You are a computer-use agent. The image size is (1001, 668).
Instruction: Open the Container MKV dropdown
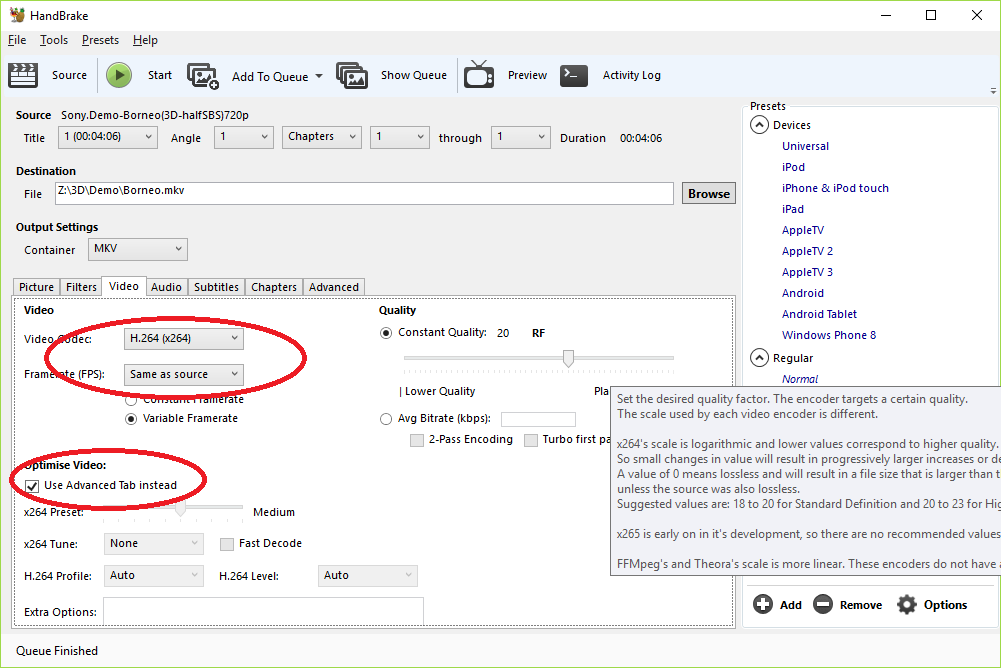coord(137,249)
